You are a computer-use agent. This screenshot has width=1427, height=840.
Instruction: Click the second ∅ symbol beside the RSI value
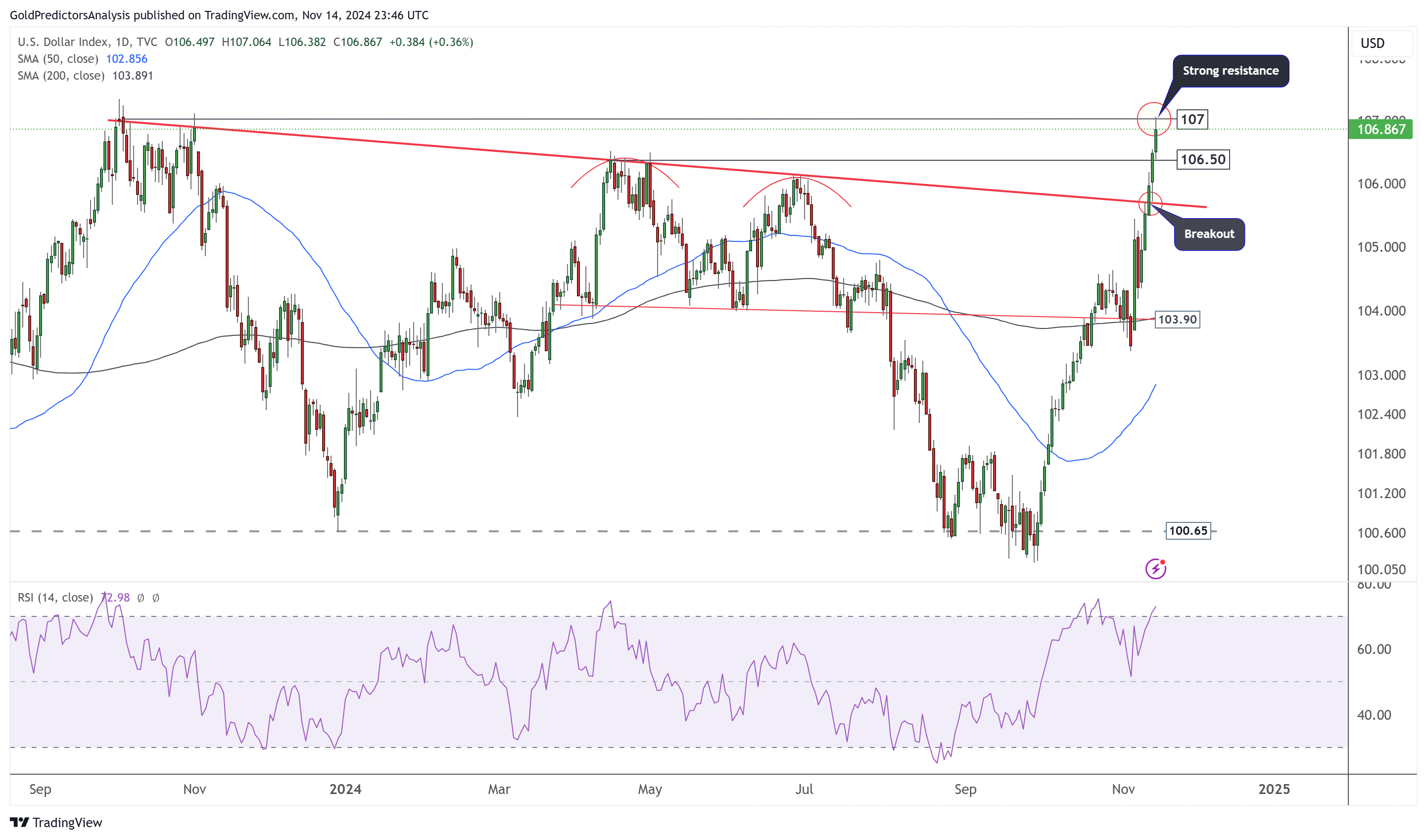(156, 598)
